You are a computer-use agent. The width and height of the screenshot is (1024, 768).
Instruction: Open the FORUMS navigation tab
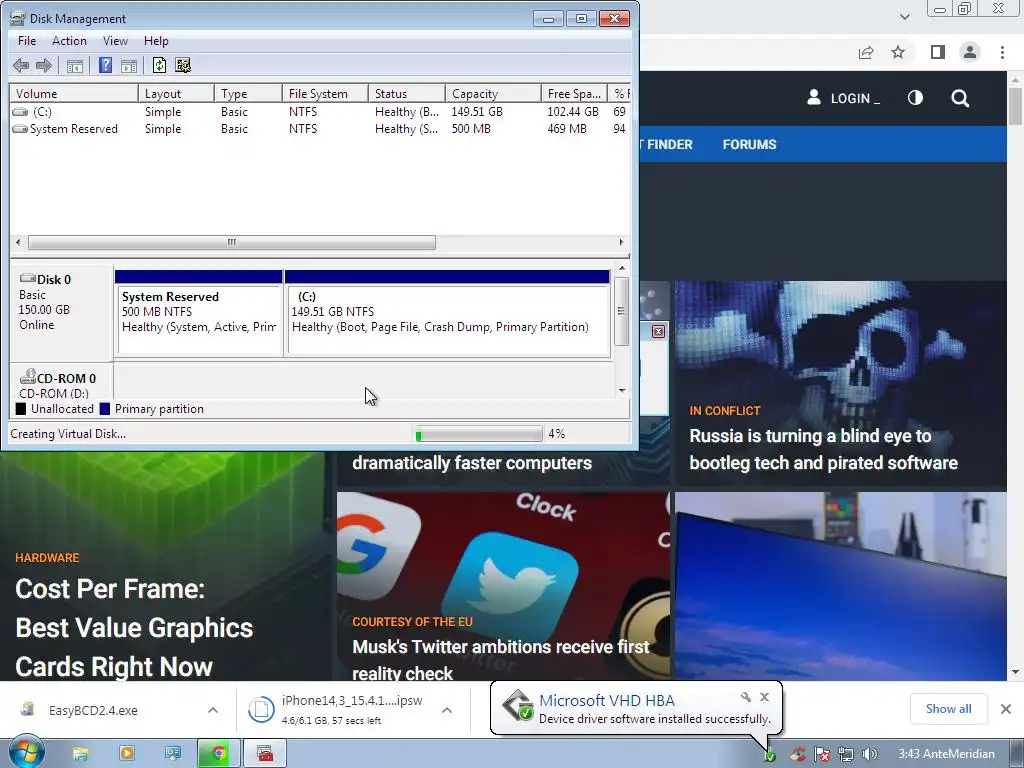tap(749, 144)
